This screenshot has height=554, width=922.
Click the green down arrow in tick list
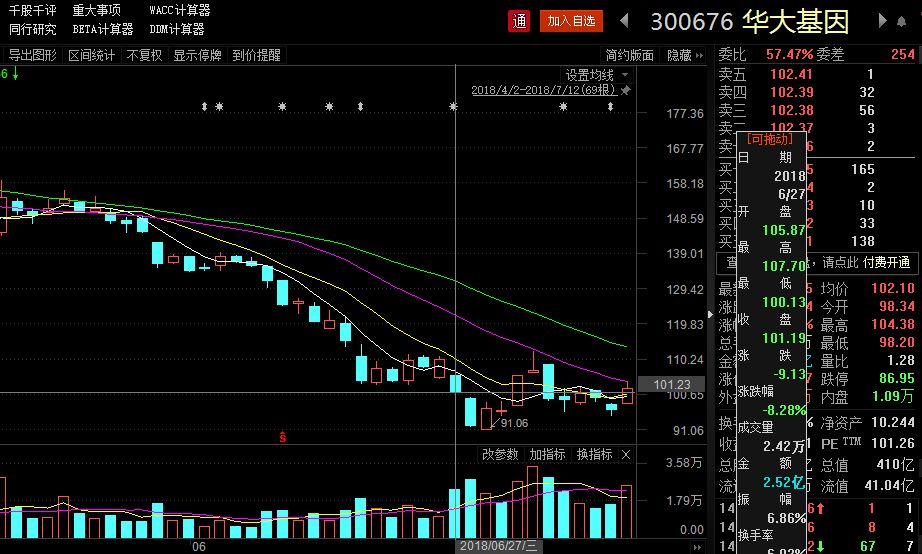[x=820, y=546]
